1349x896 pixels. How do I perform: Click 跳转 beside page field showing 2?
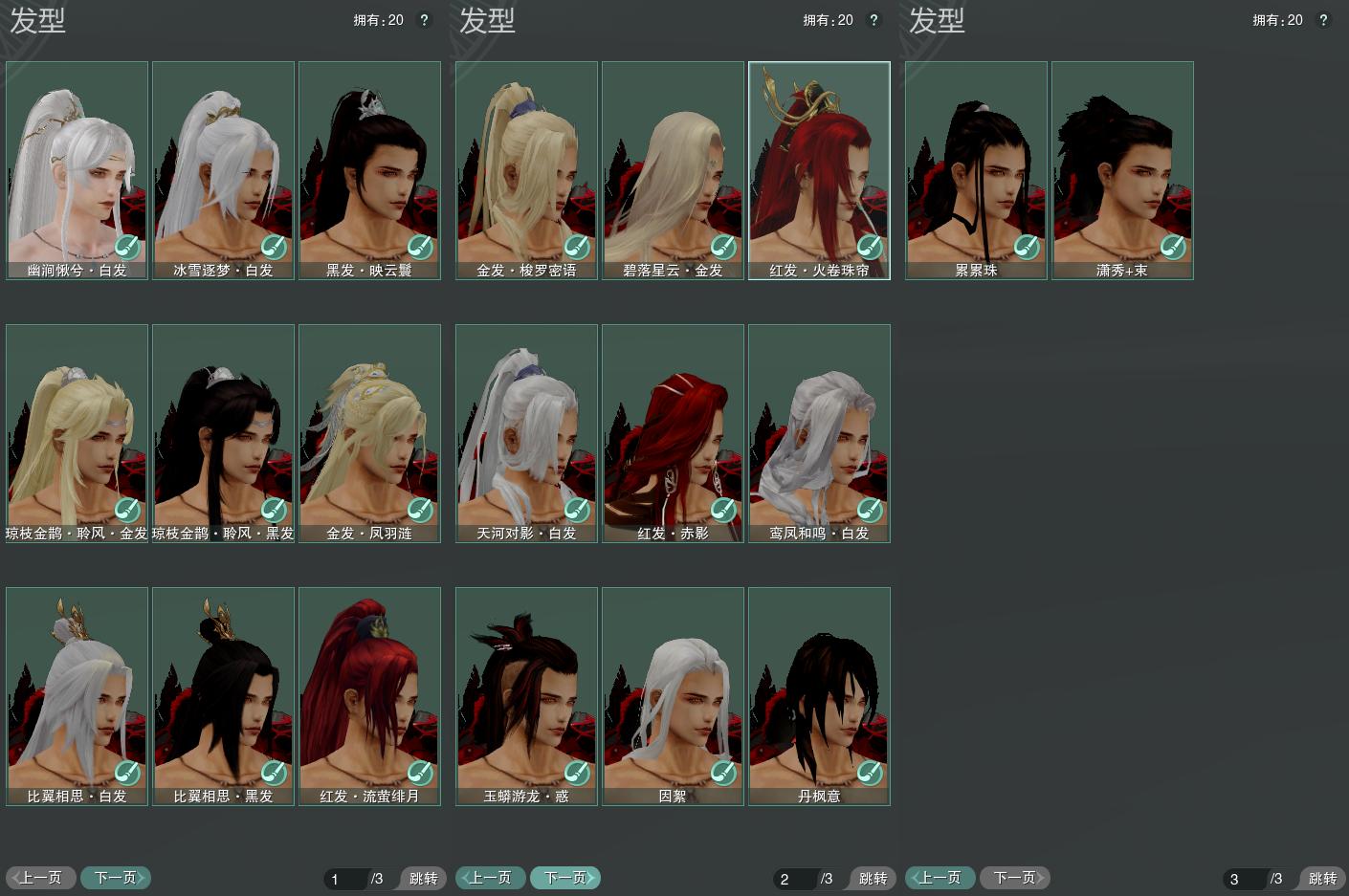click(873, 879)
